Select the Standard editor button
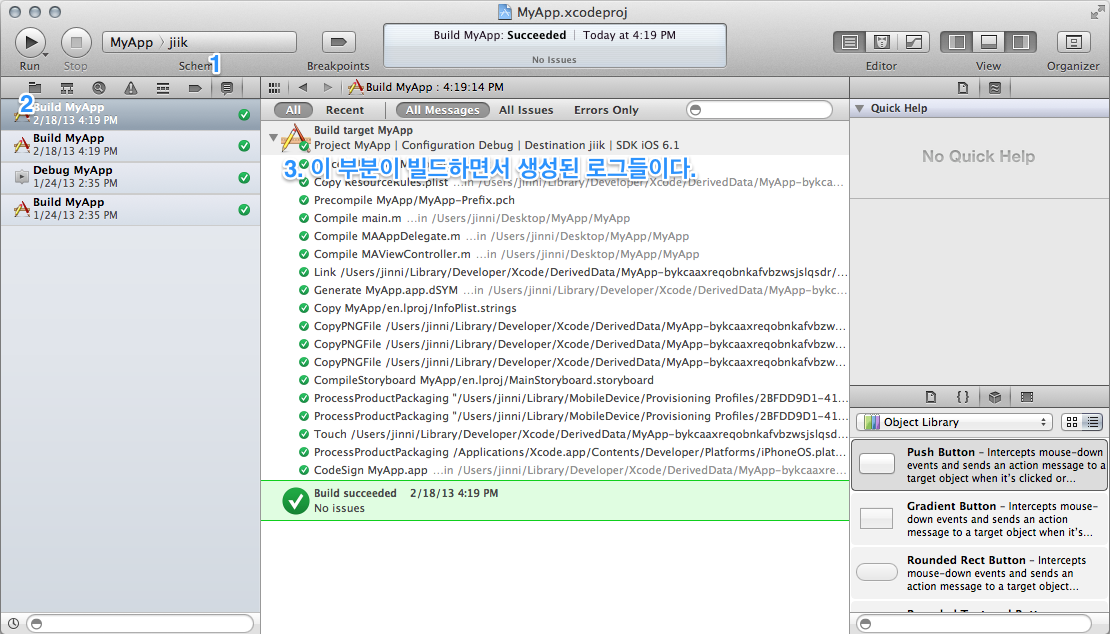This screenshot has width=1110, height=634. click(x=849, y=42)
